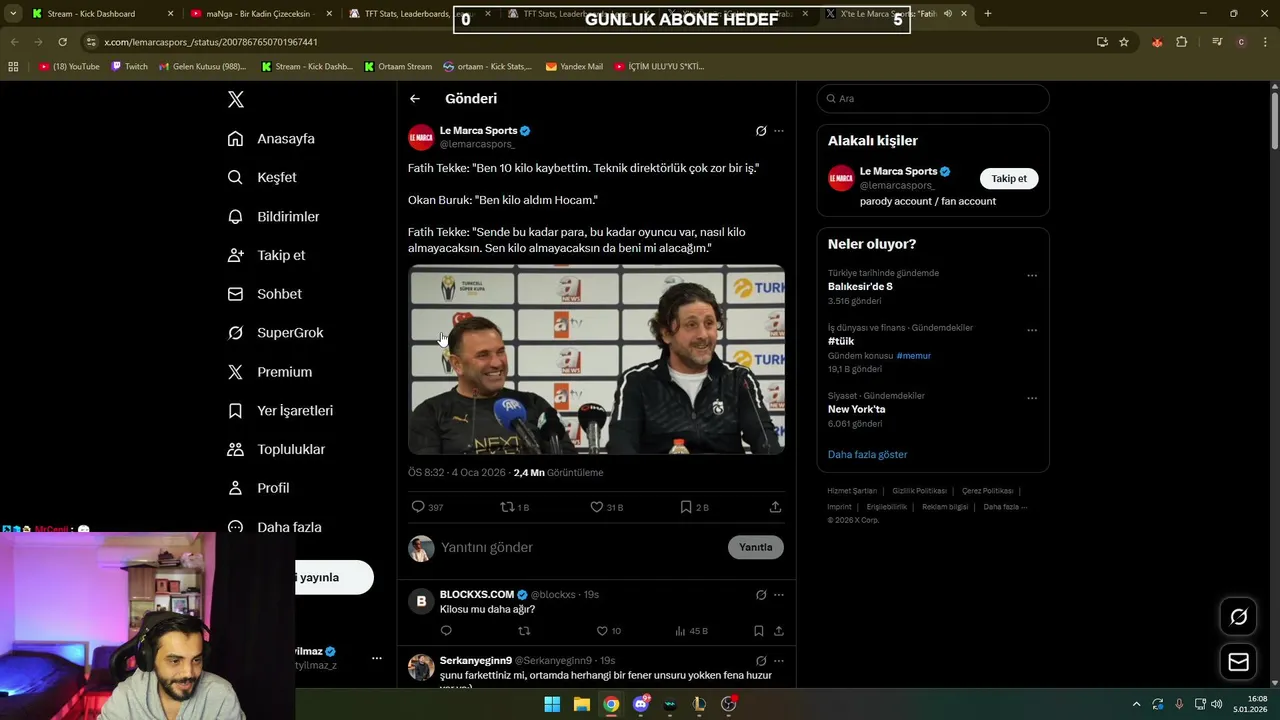Open the #tüik trending topic
The image size is (1280, 720).
tap(841, 341)
